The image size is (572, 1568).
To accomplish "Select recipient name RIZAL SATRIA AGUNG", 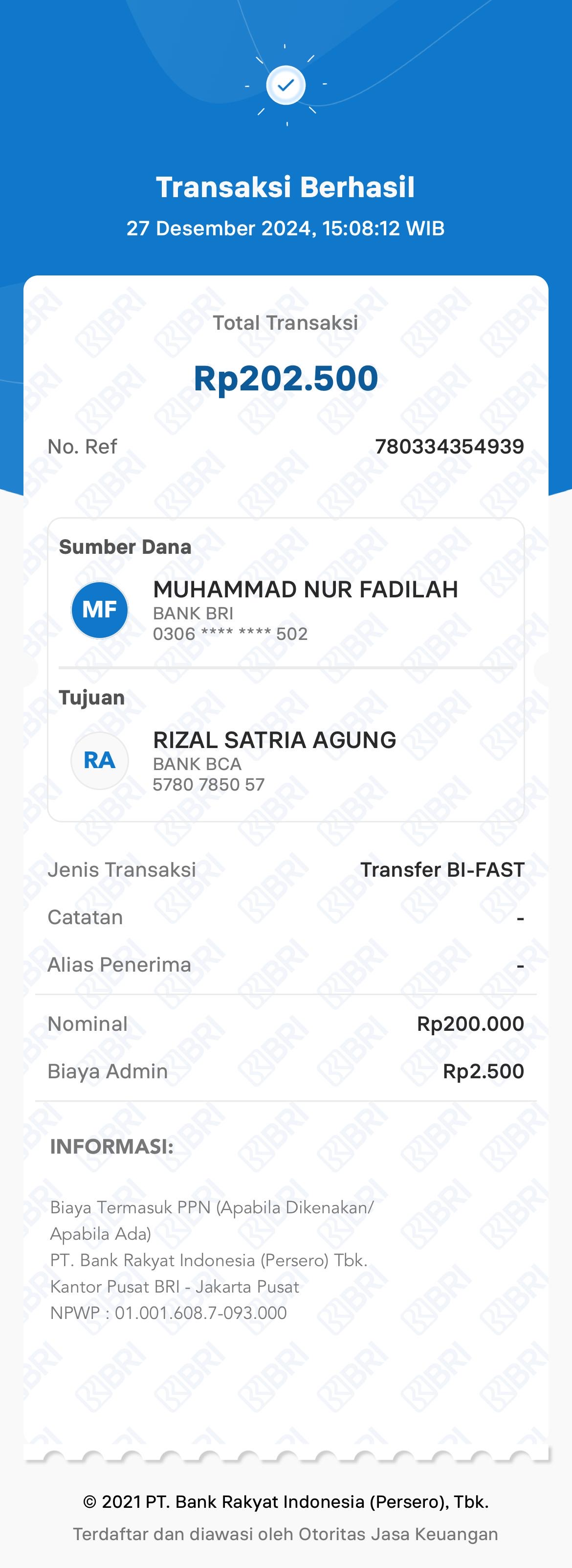I will click(274, 740).
